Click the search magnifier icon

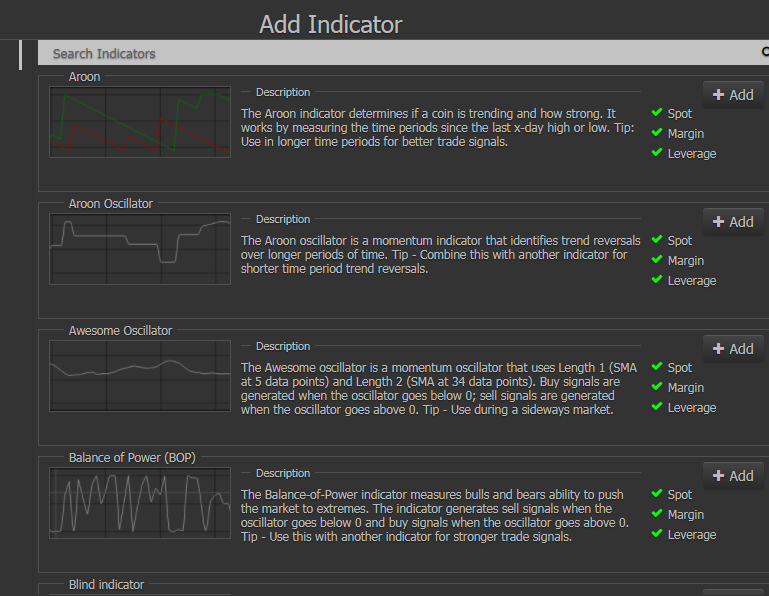765,52
